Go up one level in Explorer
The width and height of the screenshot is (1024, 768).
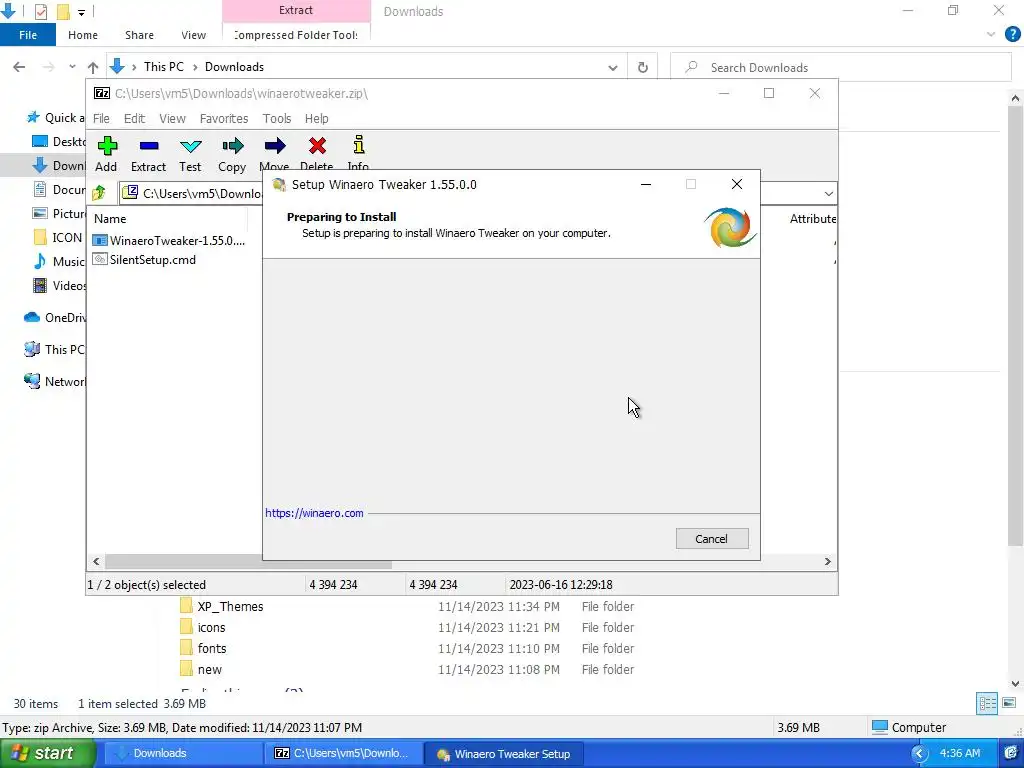(93, 67)
